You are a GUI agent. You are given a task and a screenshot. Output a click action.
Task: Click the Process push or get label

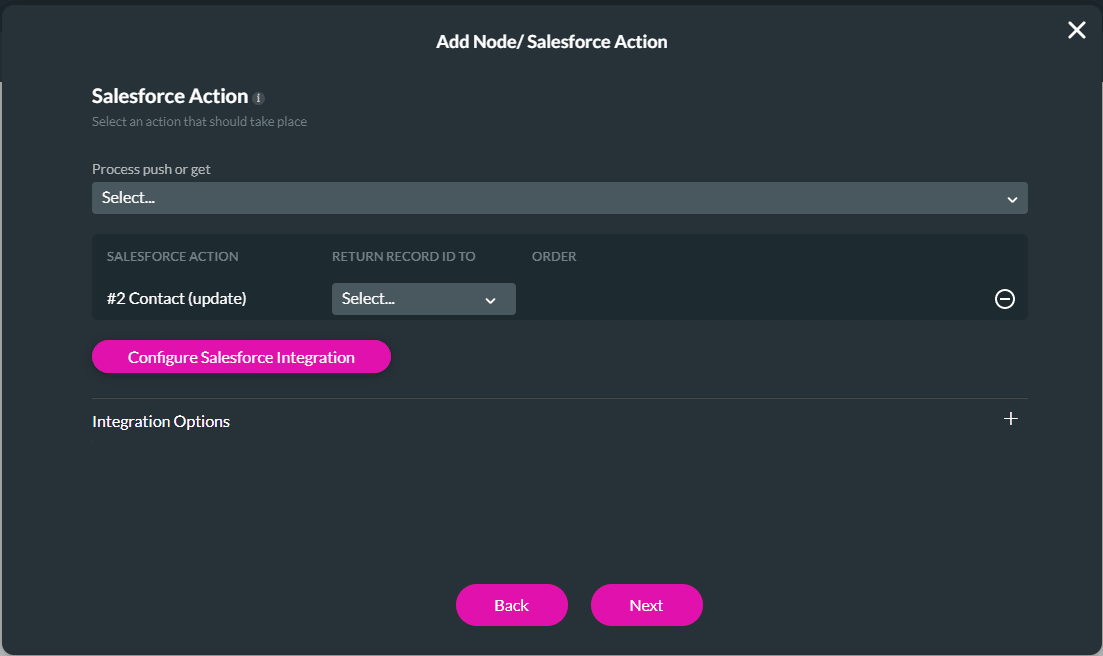click(151, 169)
